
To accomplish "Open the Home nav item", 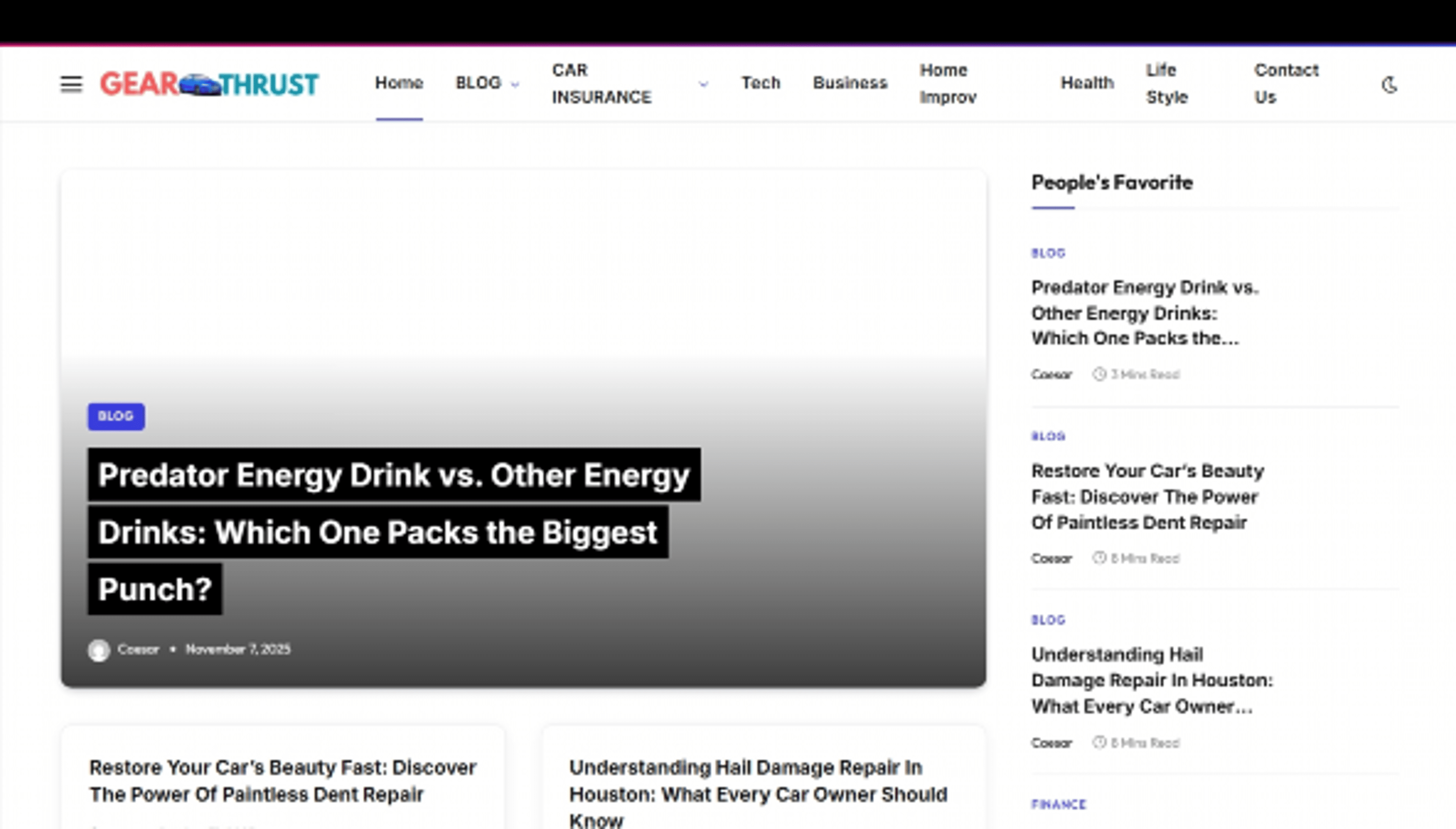I will pos(399,83).
